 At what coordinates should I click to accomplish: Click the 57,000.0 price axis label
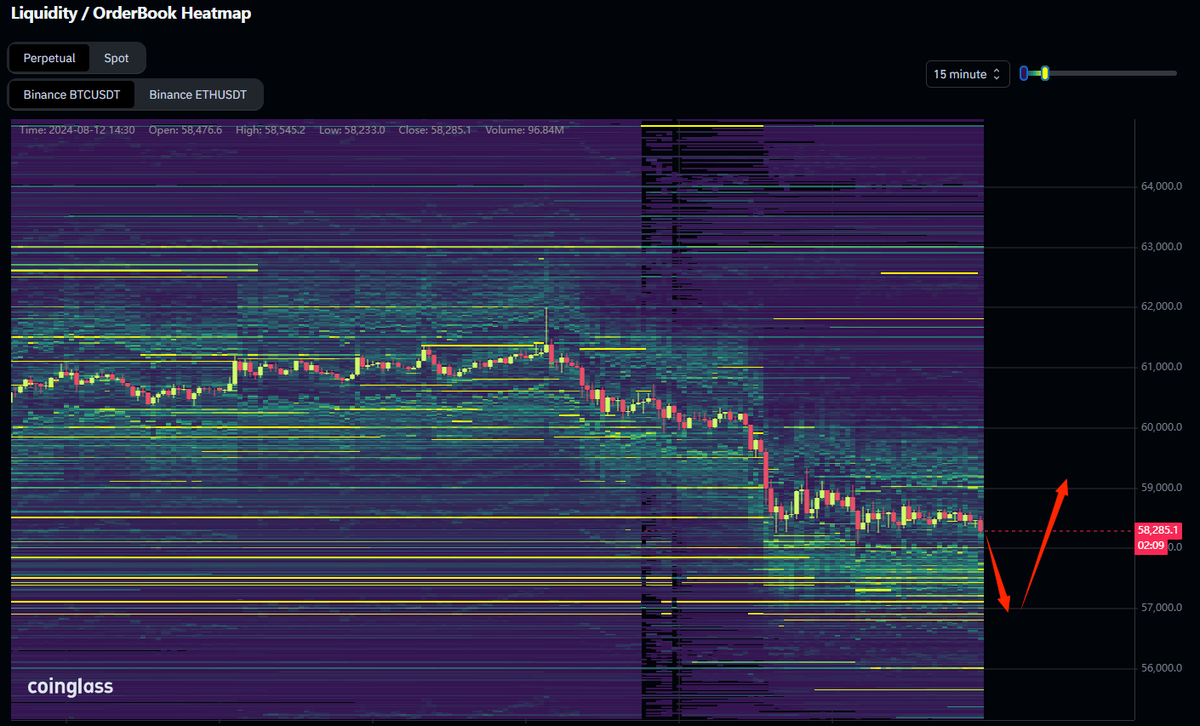1162,607
